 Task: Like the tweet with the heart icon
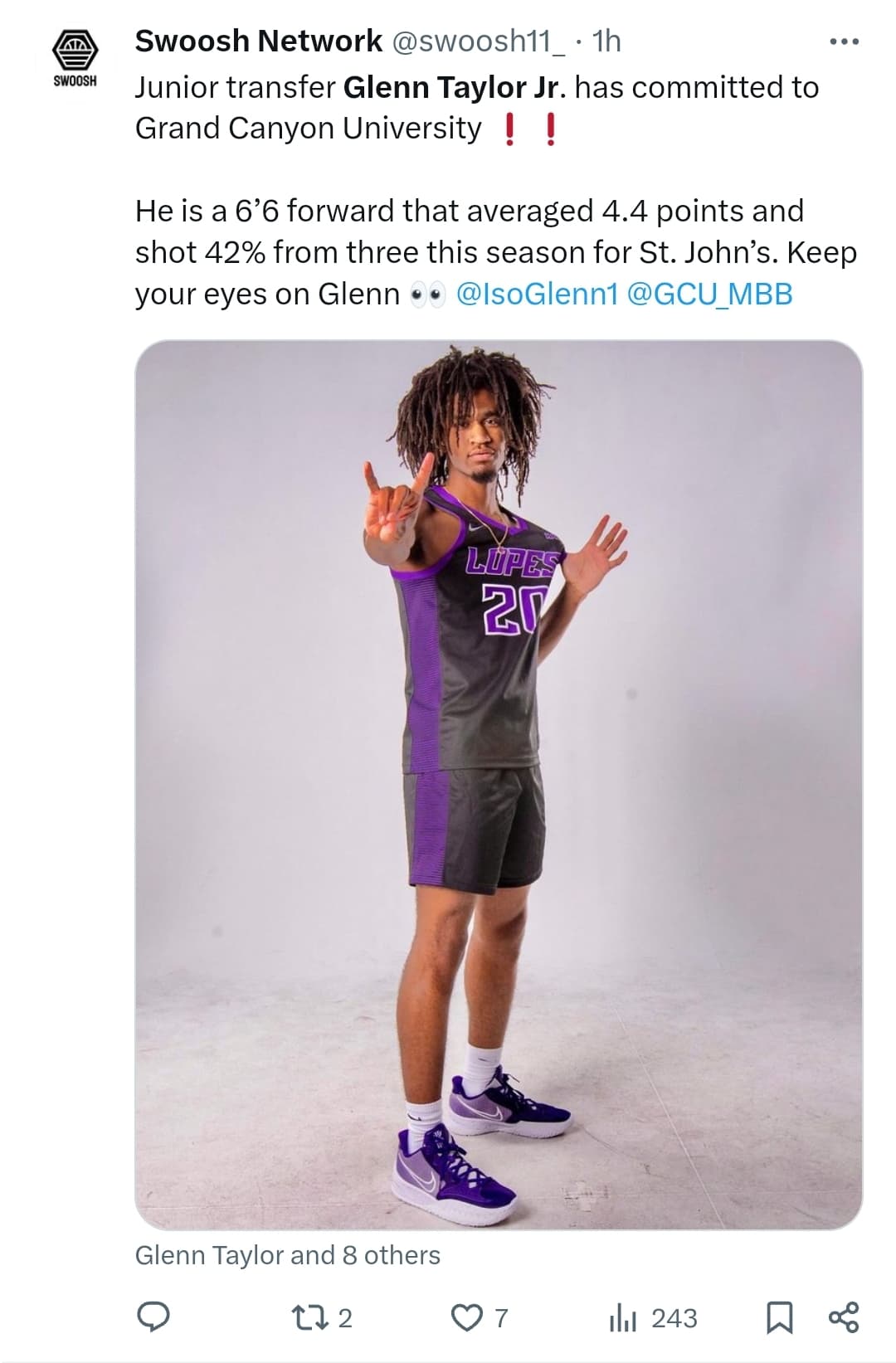coord(465,1317)
